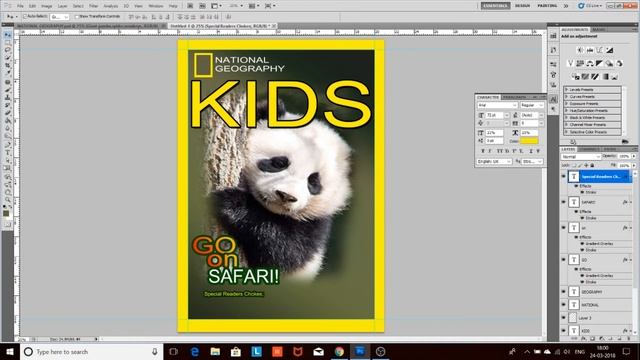This screenshot has height=360, width=640.
Task: Open the Filter menu
Action: (93, 6)
